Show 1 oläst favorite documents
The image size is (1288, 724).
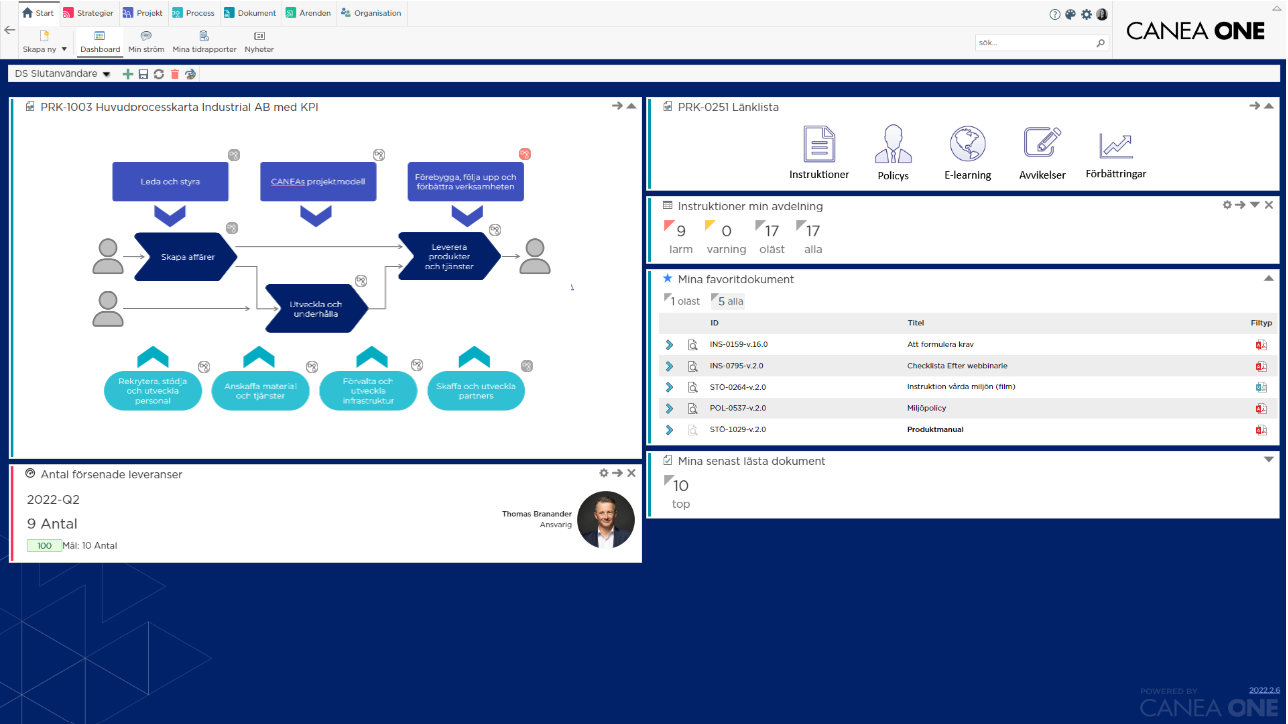click(682, 301)
